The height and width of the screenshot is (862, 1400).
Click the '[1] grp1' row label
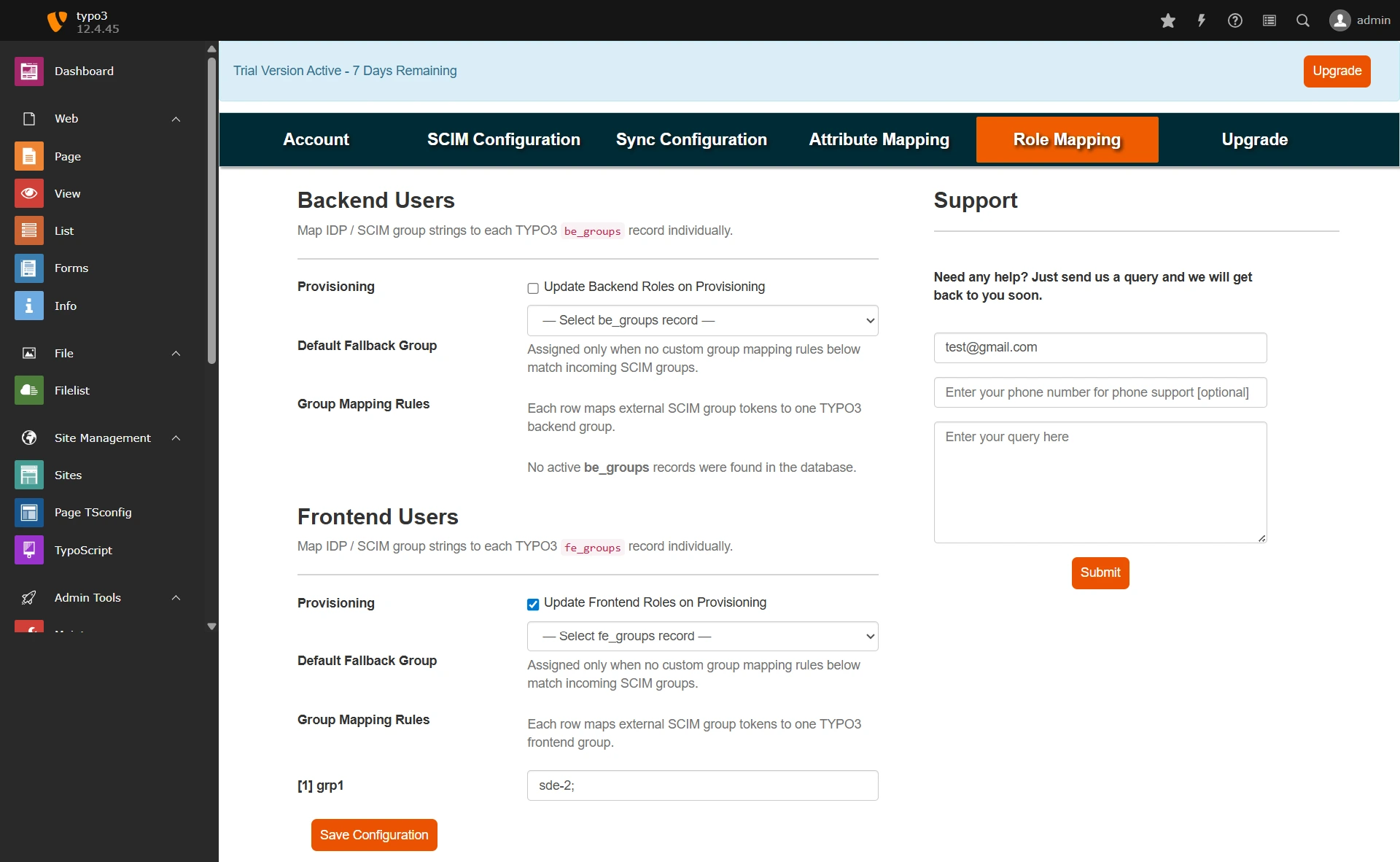tap(320, 785)
